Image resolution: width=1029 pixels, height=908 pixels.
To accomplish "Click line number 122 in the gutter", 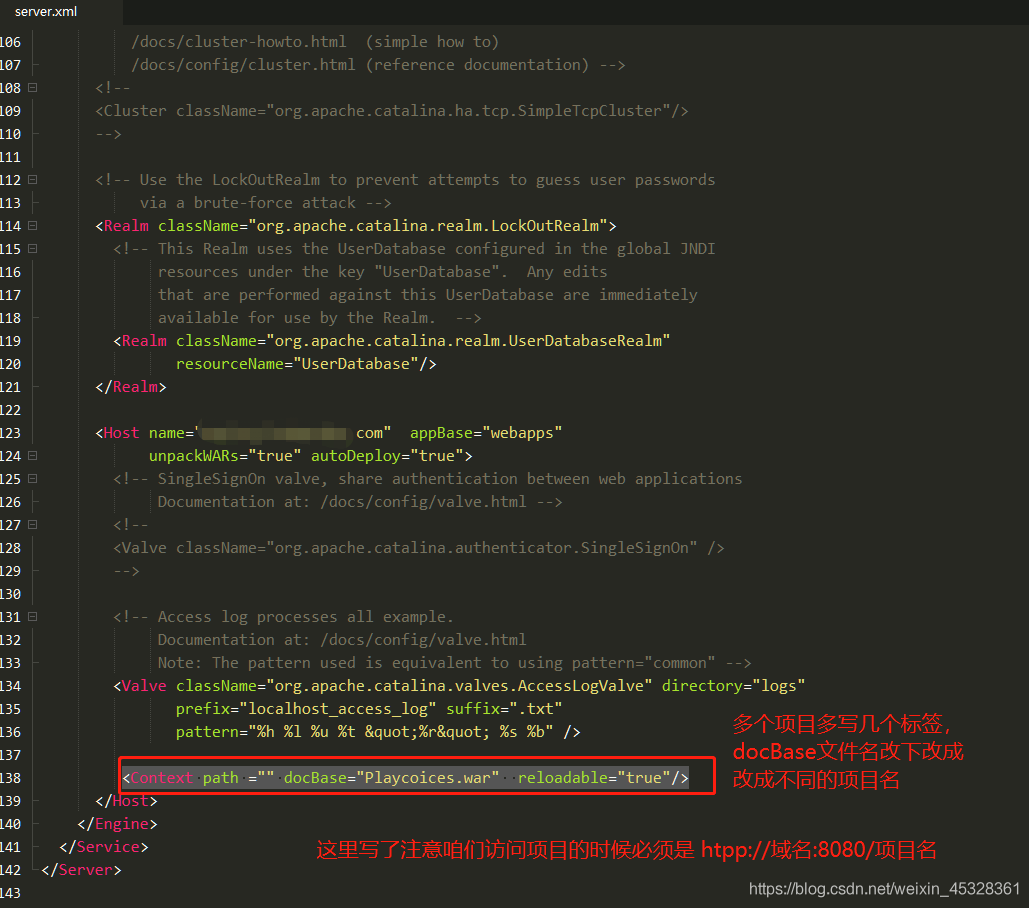I will 10,409.
